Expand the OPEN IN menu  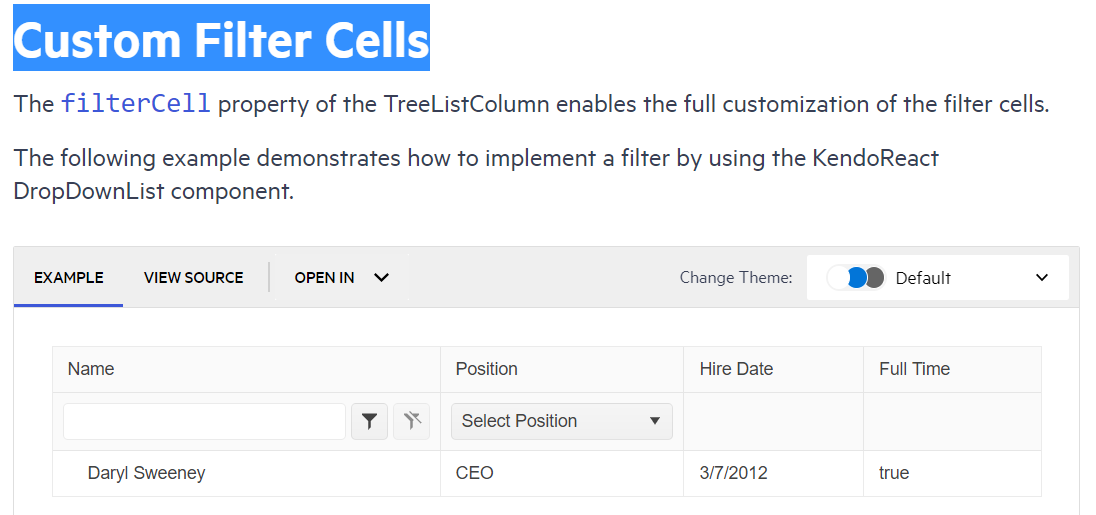341,278
